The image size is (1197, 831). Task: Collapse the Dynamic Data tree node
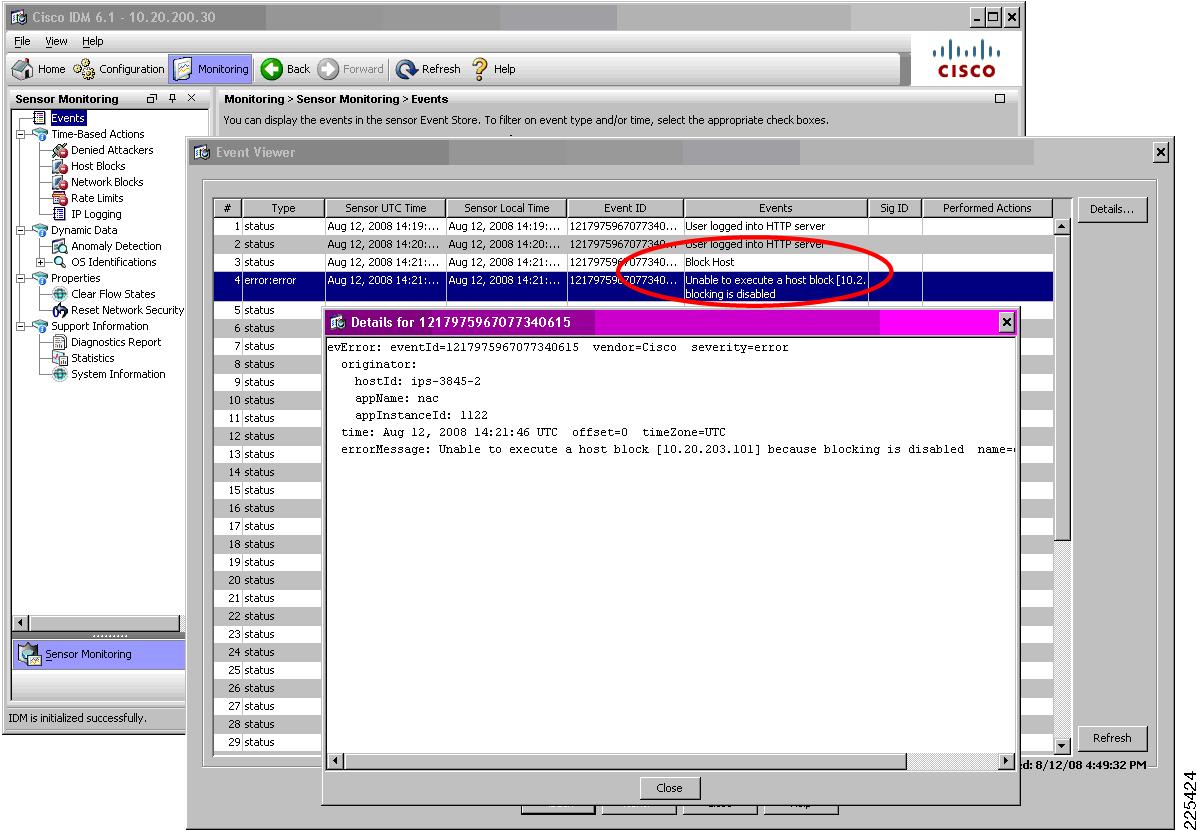pos(21,230)
